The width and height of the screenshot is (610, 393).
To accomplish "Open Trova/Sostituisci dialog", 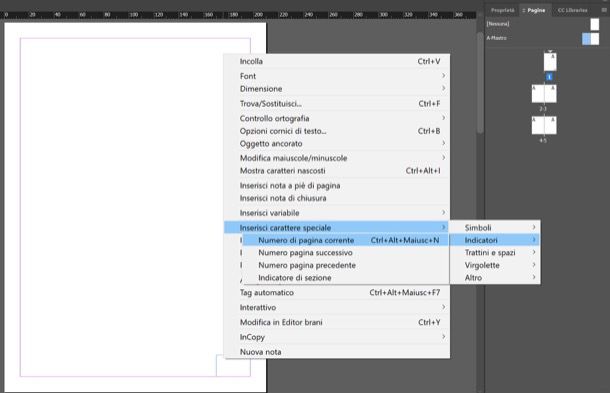I will pyautogui.click(x=337, y=104).
